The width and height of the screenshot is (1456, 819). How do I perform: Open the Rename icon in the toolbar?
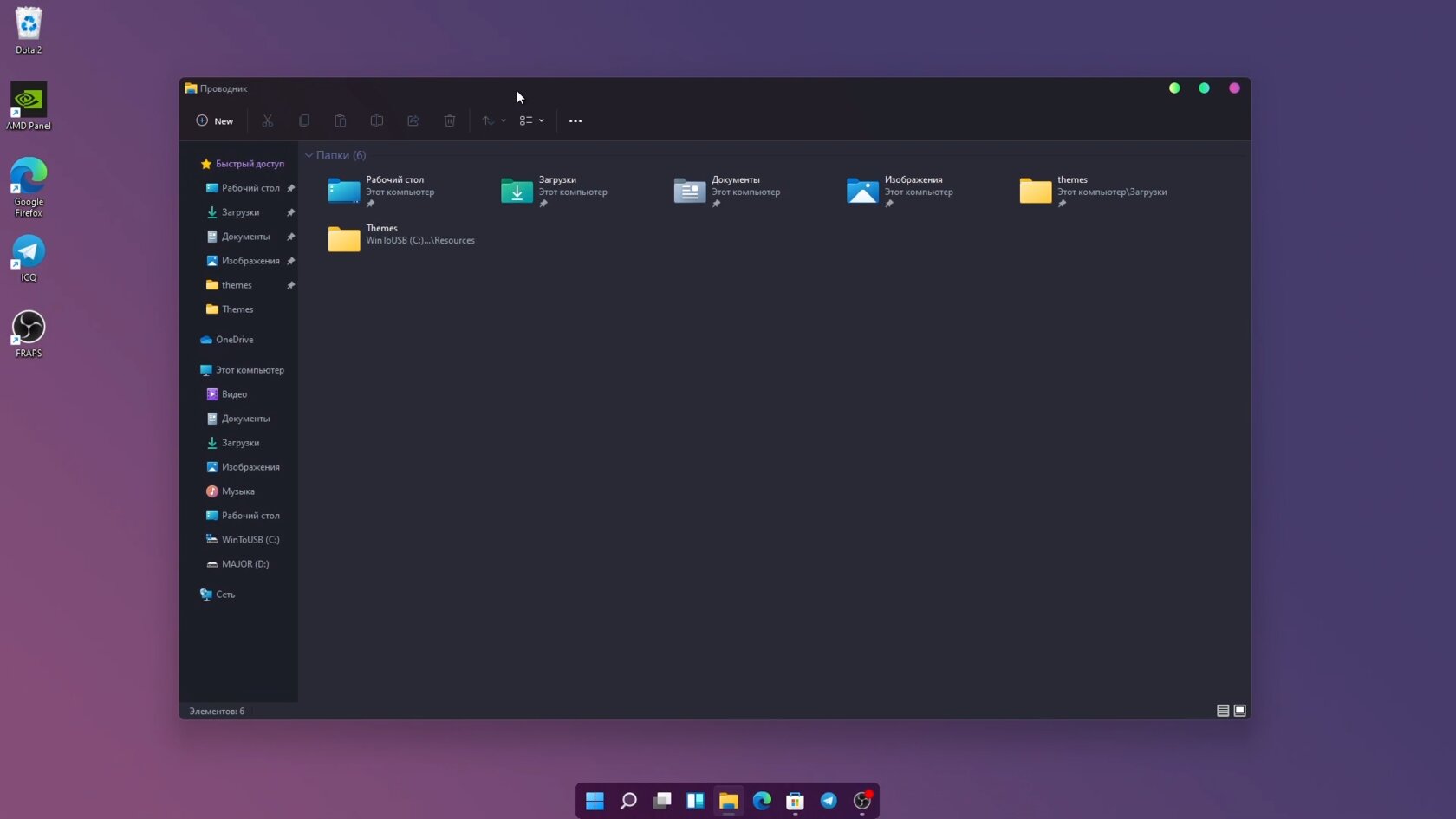click(x=376, y=120)
